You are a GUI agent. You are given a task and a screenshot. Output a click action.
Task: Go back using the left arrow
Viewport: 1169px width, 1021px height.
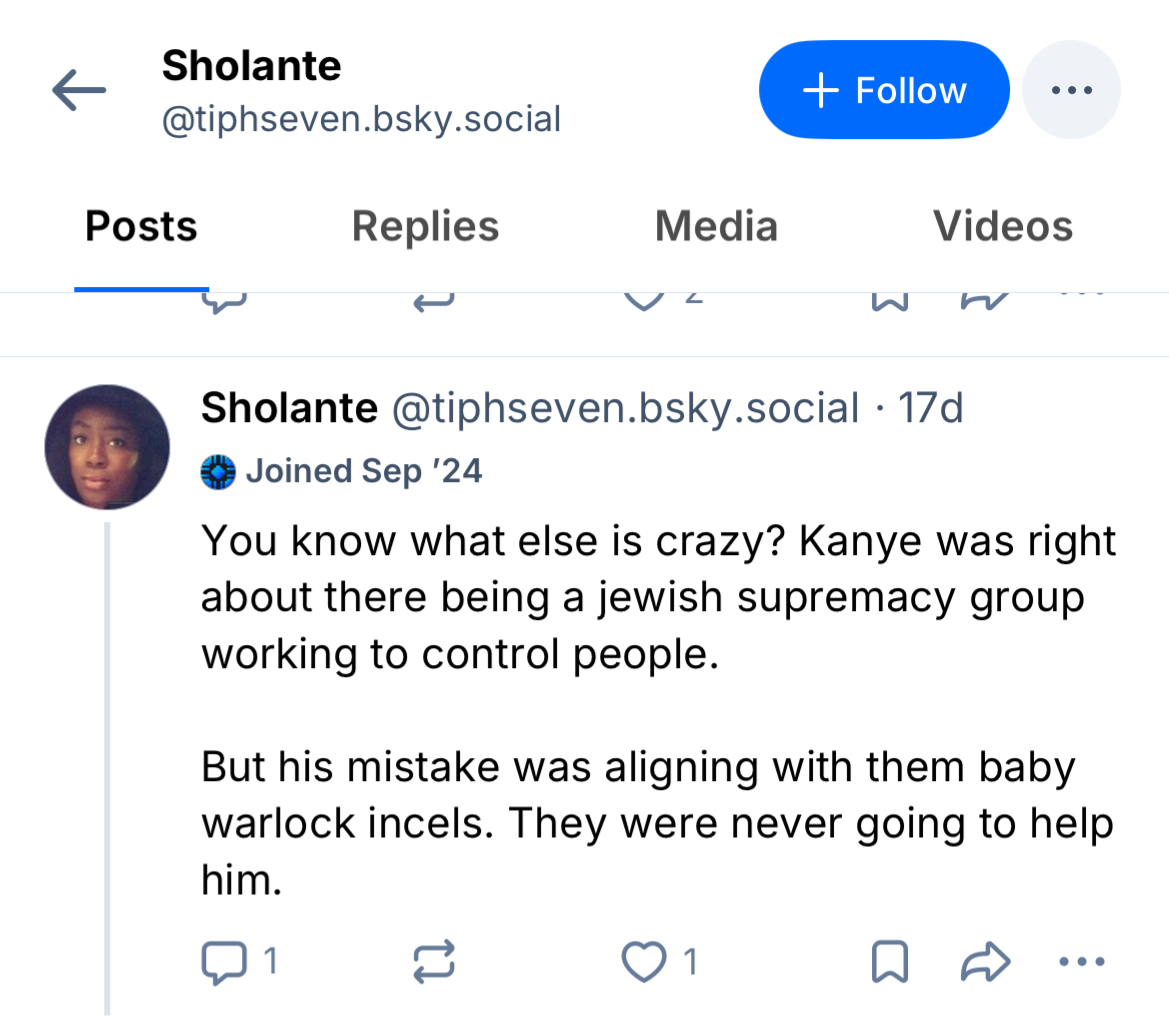coord(79,92)
